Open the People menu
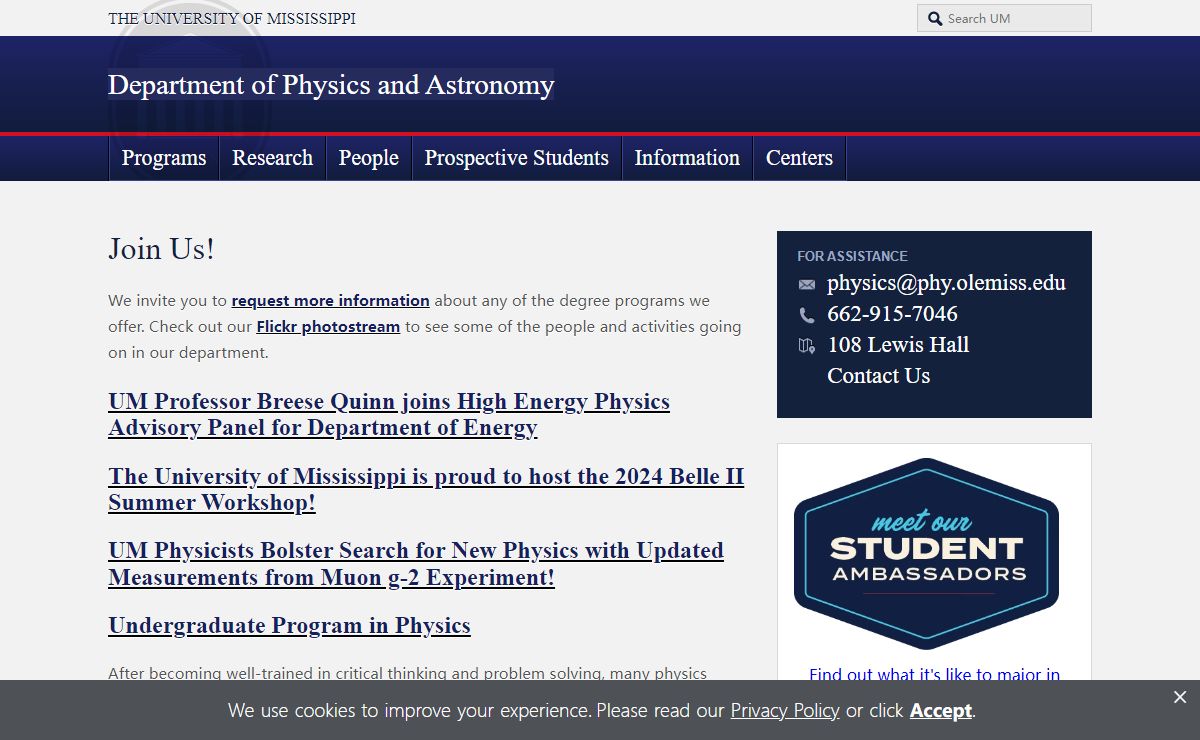 [369, 158]
